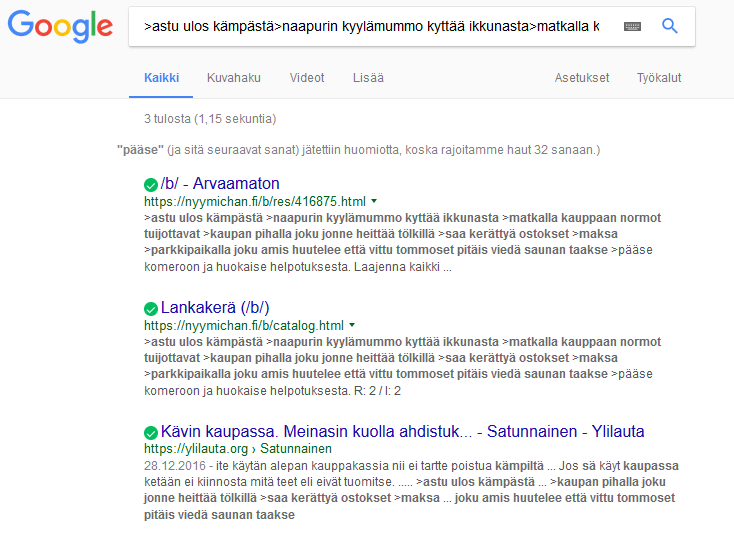Select the Kaikki tab
The image size is (734, 548).
[161, 78]
